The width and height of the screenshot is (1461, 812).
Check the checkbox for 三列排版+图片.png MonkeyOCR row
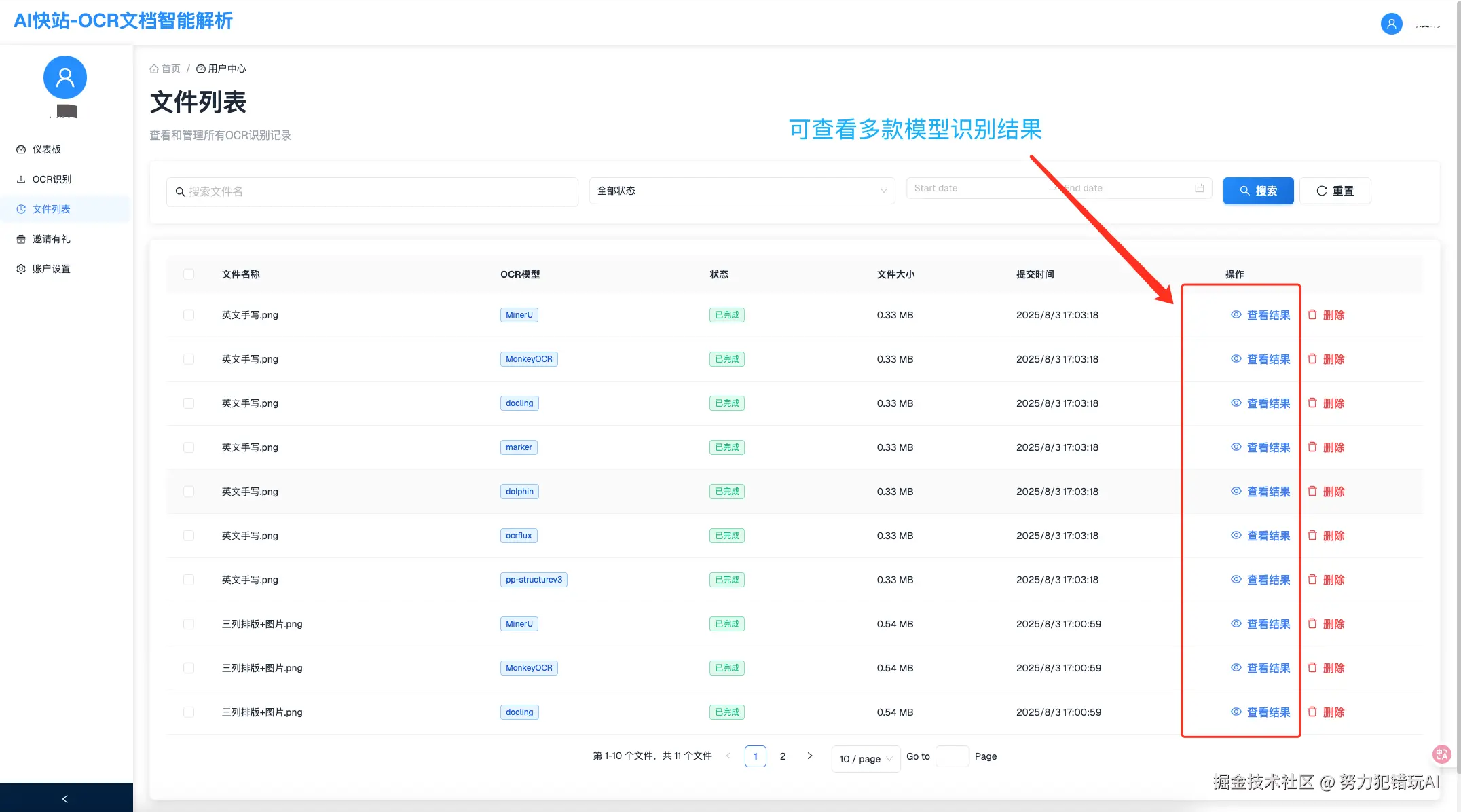coord(188,667)
